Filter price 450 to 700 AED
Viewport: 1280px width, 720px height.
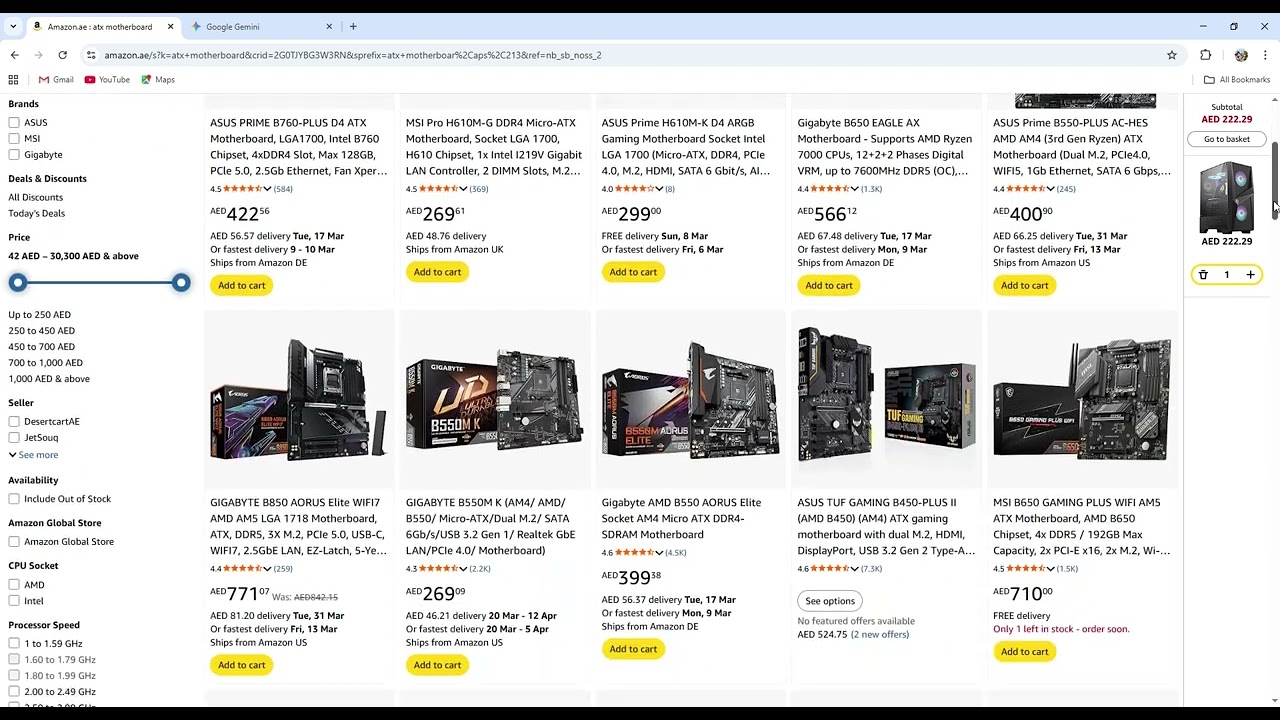(x=42, y=347)
